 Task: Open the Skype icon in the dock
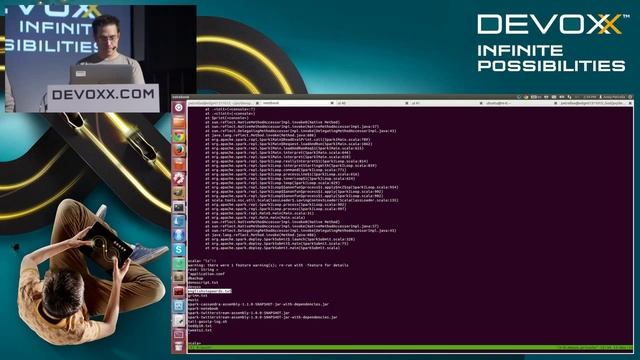[179, 249]
